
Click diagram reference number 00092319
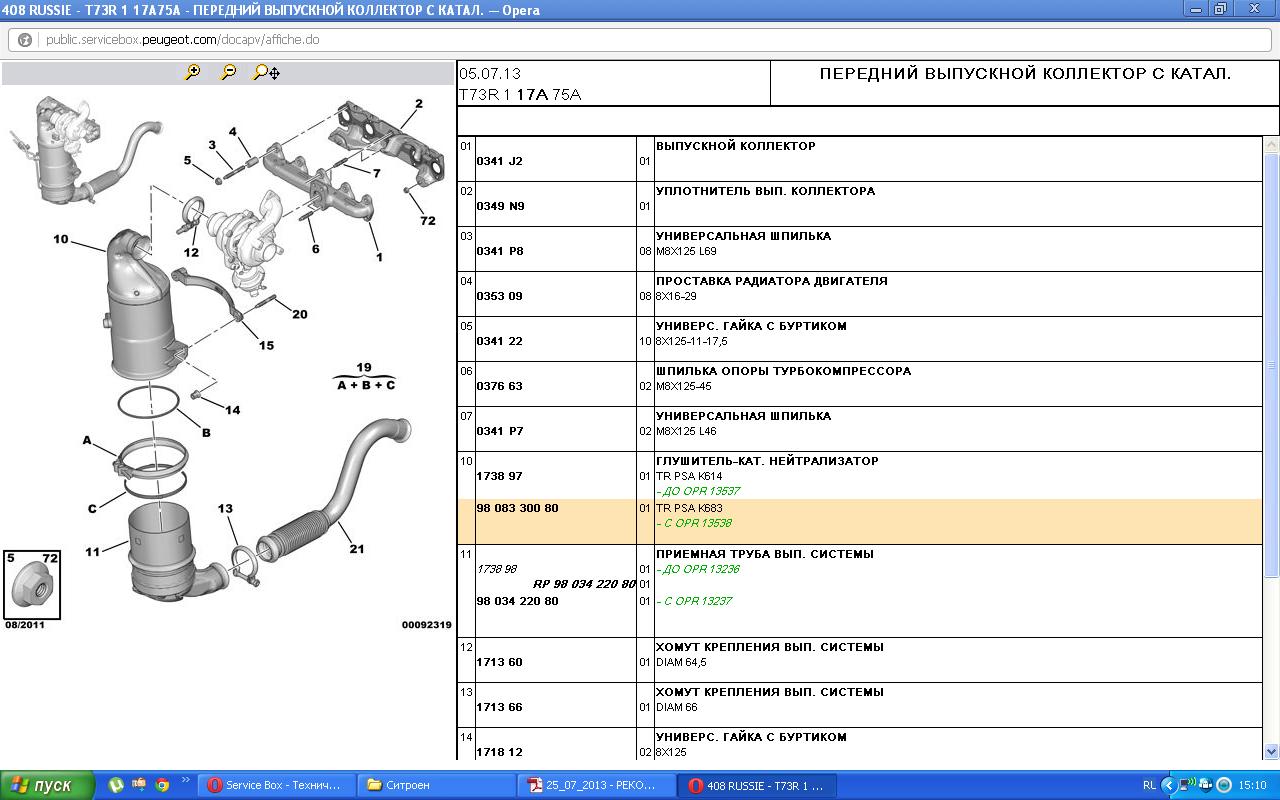tap(427, 625)
